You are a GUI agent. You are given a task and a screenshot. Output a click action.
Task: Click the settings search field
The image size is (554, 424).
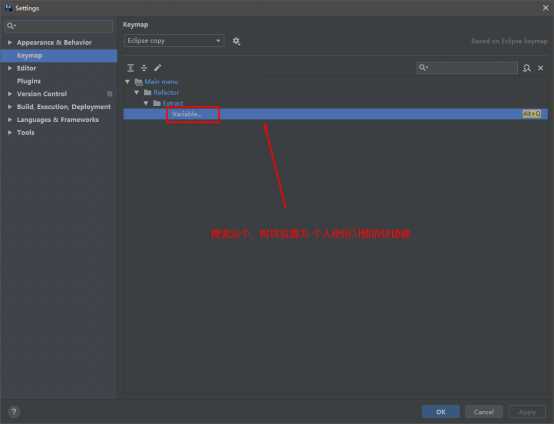click(x=59, y=26)
